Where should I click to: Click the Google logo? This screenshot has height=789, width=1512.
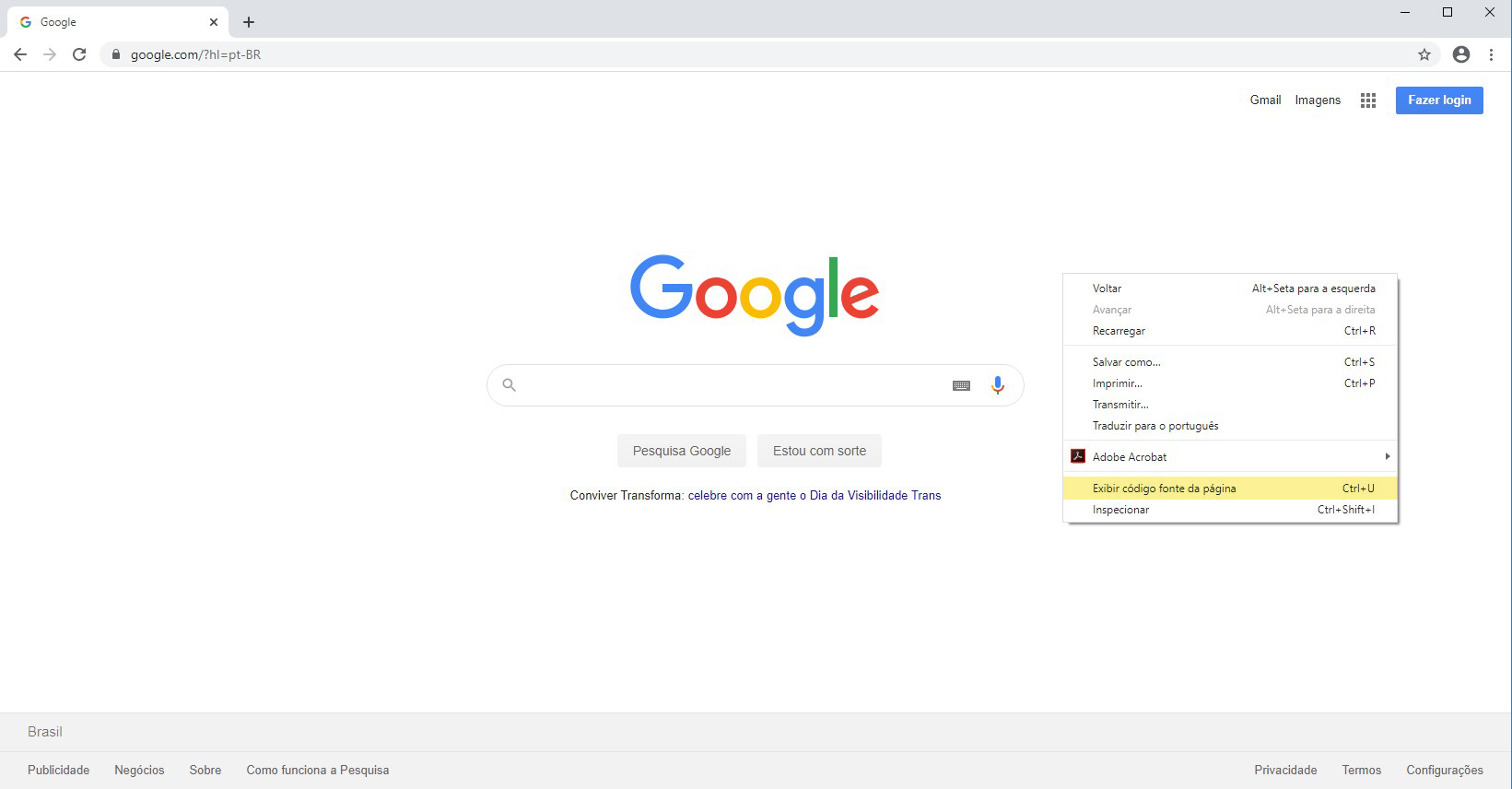coord(755,295)
